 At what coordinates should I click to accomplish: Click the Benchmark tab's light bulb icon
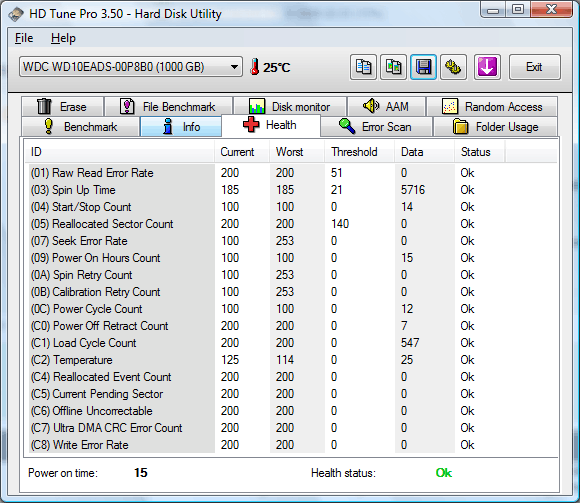[x=48, y=126]
